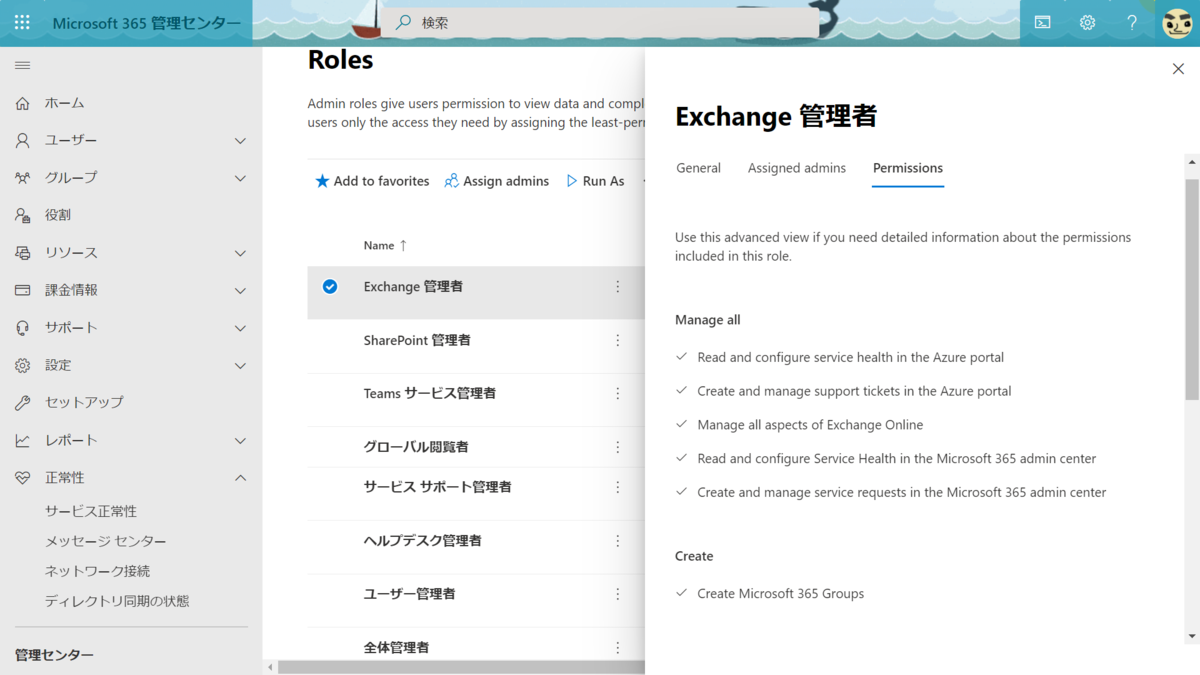1200x675 pixels.
Task: Open more actions for ユーザー管理者 row
Action: (x=617, y=594)
